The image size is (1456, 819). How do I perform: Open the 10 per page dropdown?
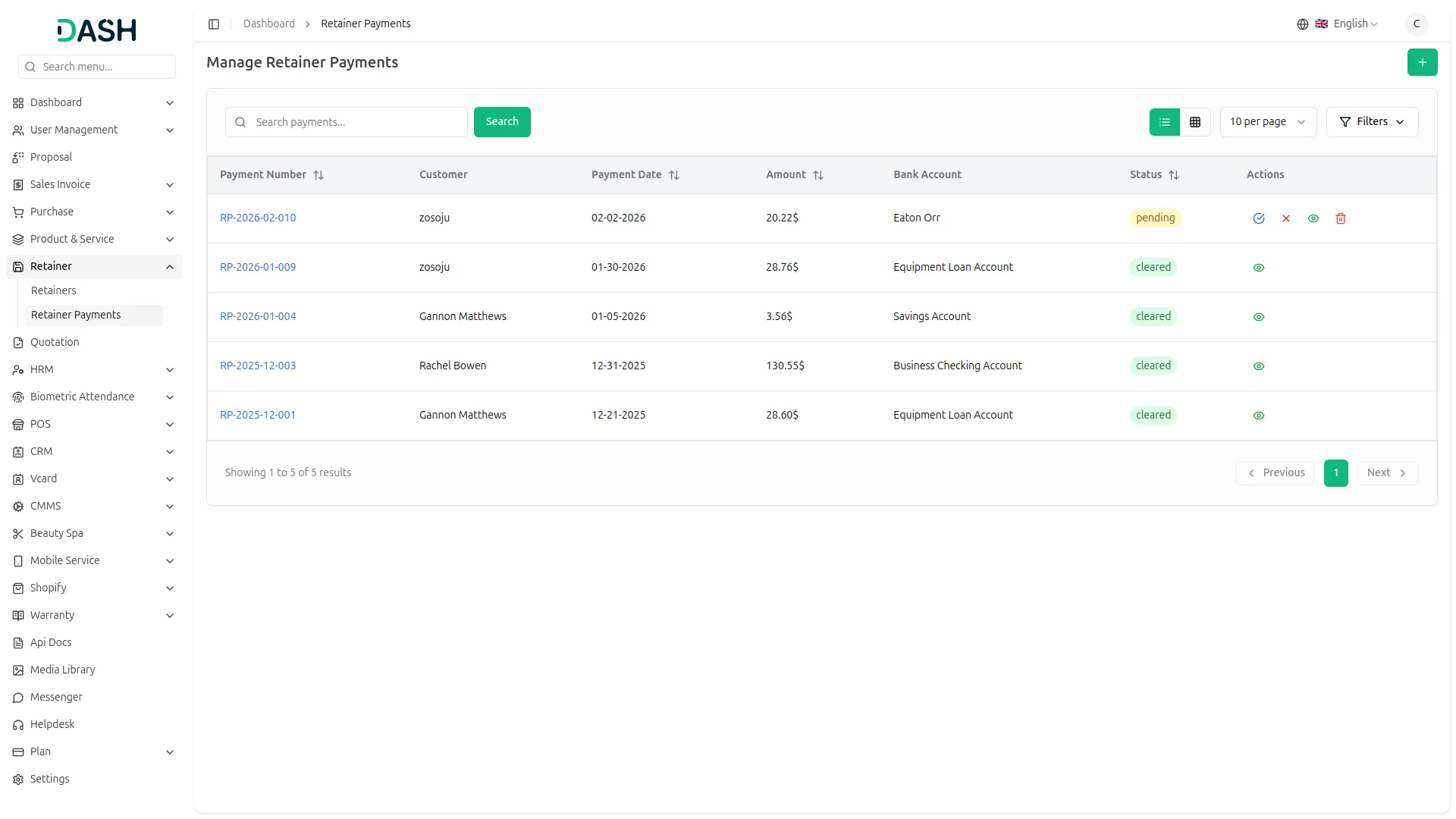click(x=1267, y=122)
